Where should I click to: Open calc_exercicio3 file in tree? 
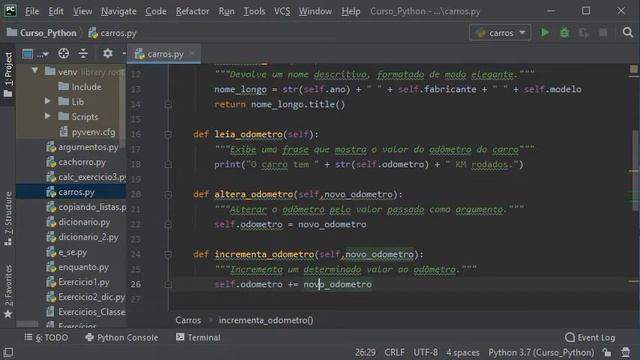tap(86, 177)
